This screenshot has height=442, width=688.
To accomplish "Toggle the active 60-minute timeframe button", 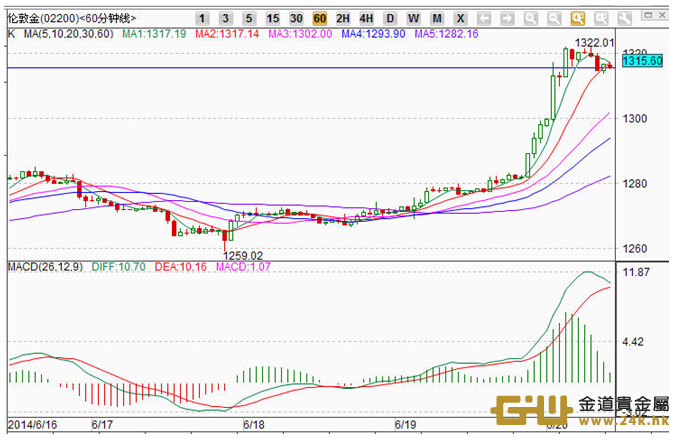I will pos(319,19).
